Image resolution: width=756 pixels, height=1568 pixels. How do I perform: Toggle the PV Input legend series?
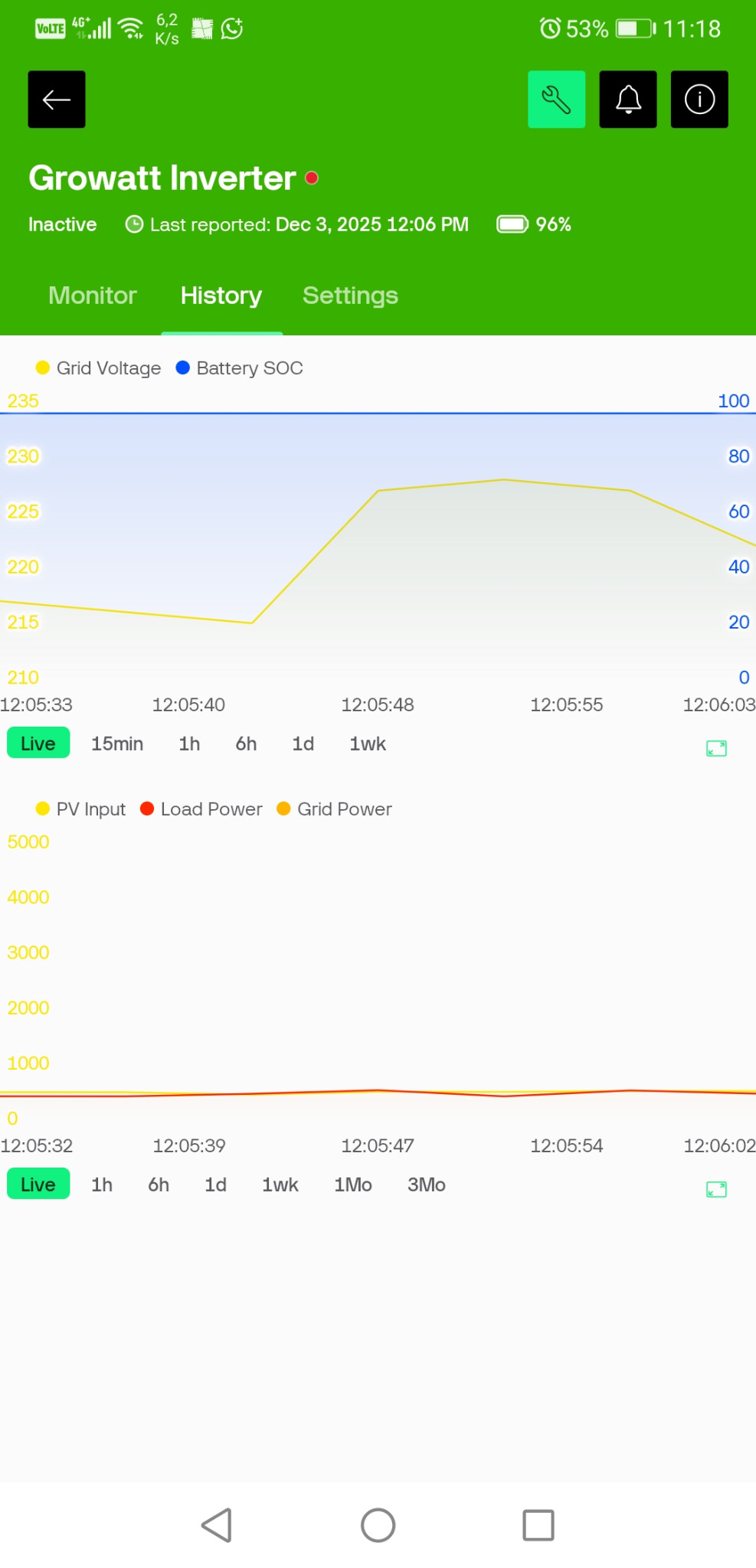(81, 809)
